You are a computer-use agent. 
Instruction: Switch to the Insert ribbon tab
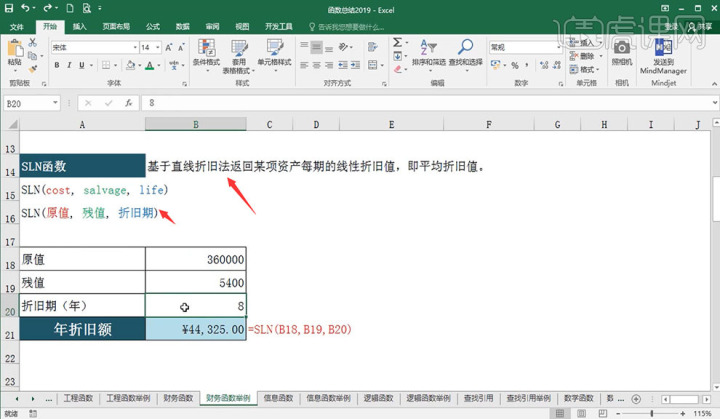79,27
